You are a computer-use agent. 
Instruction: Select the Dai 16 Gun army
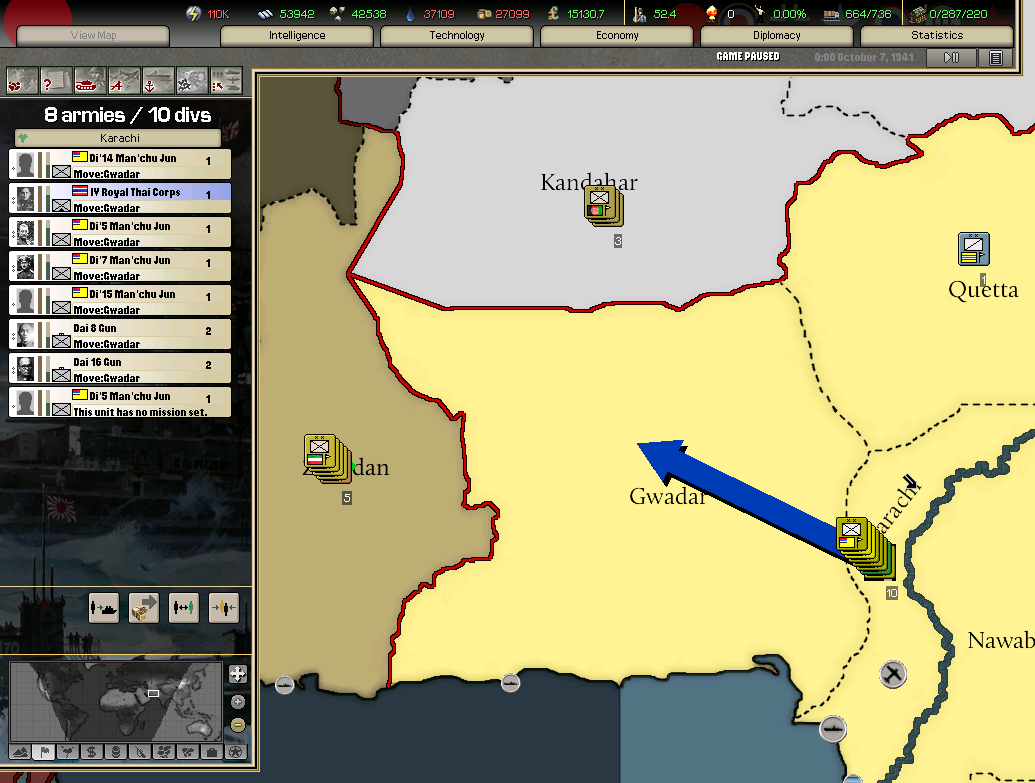coord(120,368)
